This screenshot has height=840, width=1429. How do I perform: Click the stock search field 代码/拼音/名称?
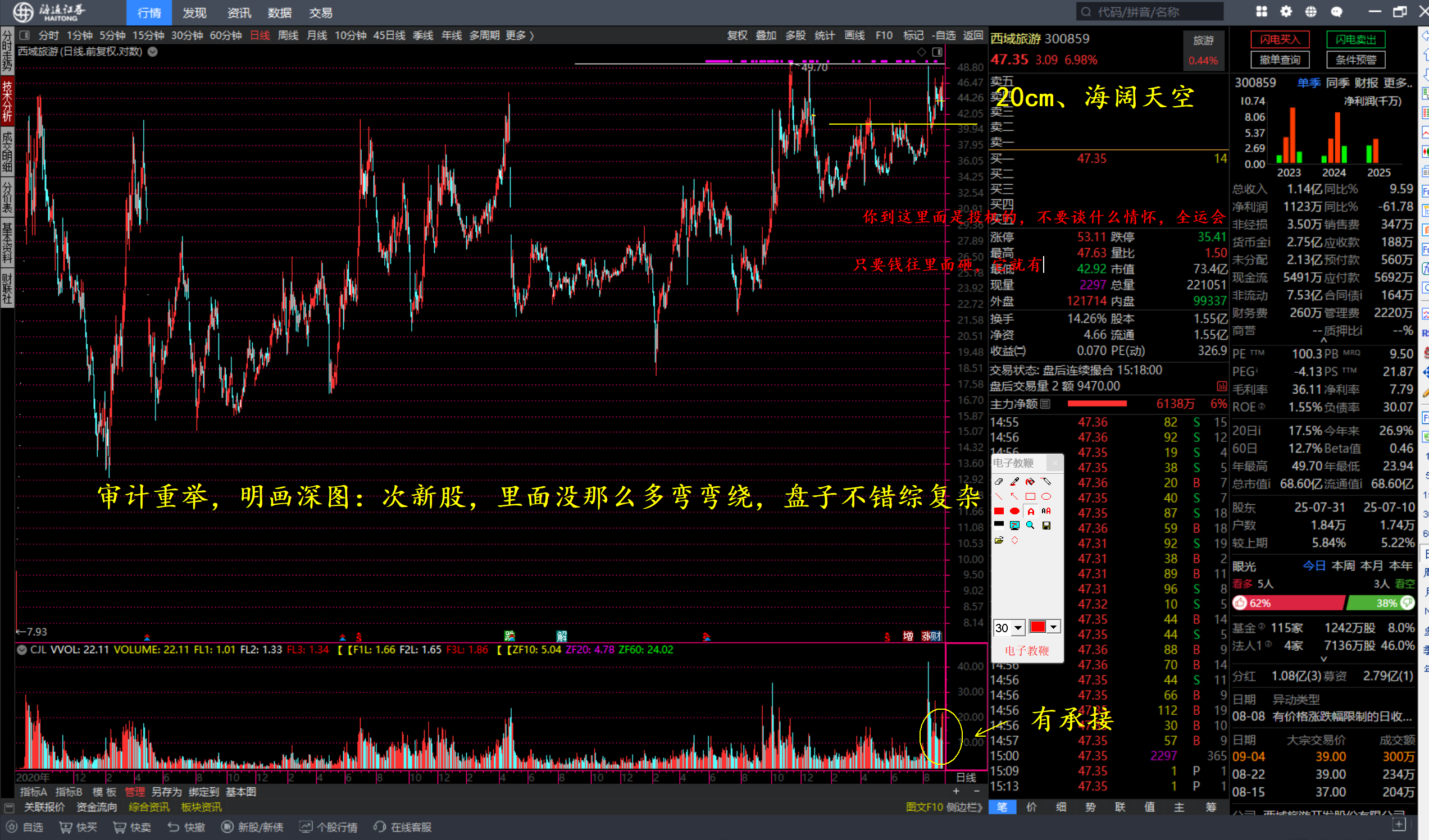pyautogui.click(x=1150, y=12)
